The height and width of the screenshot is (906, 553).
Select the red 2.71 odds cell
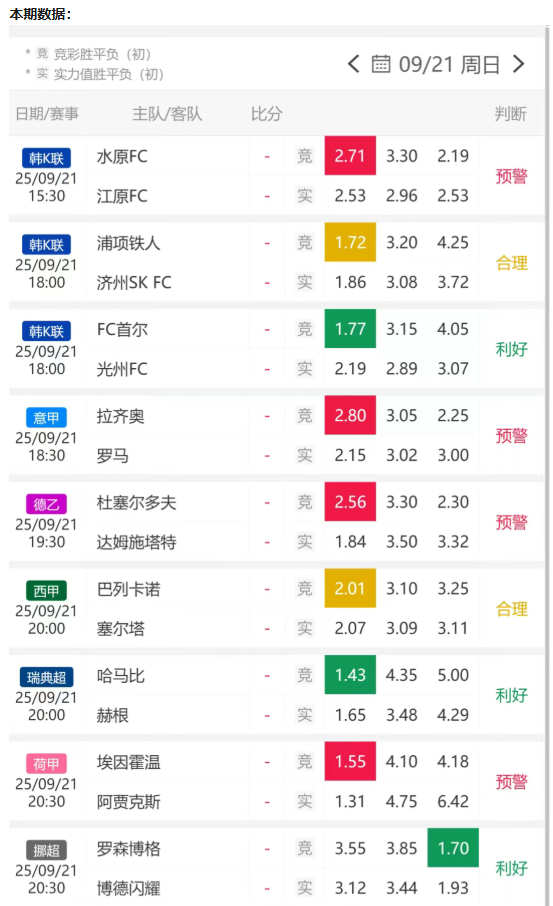point(350,155)
